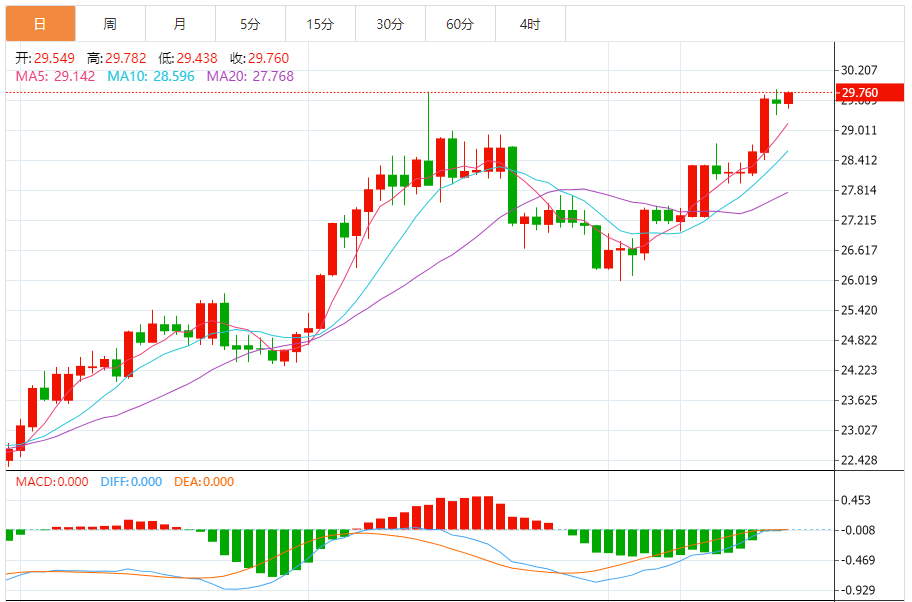Click the DEA value label

coord(204,482)
